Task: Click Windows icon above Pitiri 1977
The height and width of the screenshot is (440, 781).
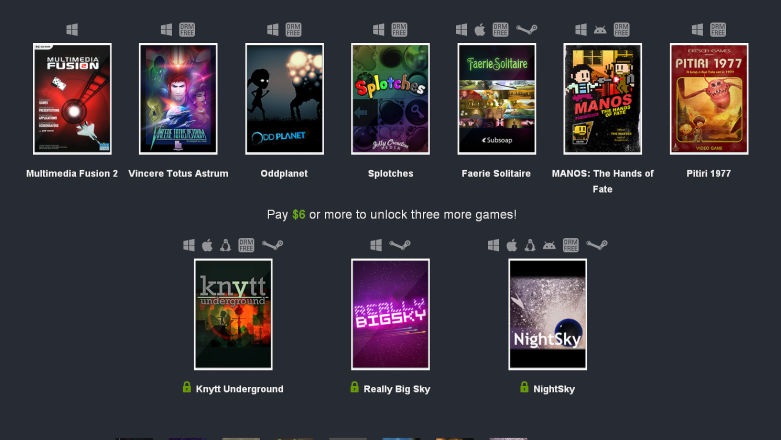Action: 697,30
